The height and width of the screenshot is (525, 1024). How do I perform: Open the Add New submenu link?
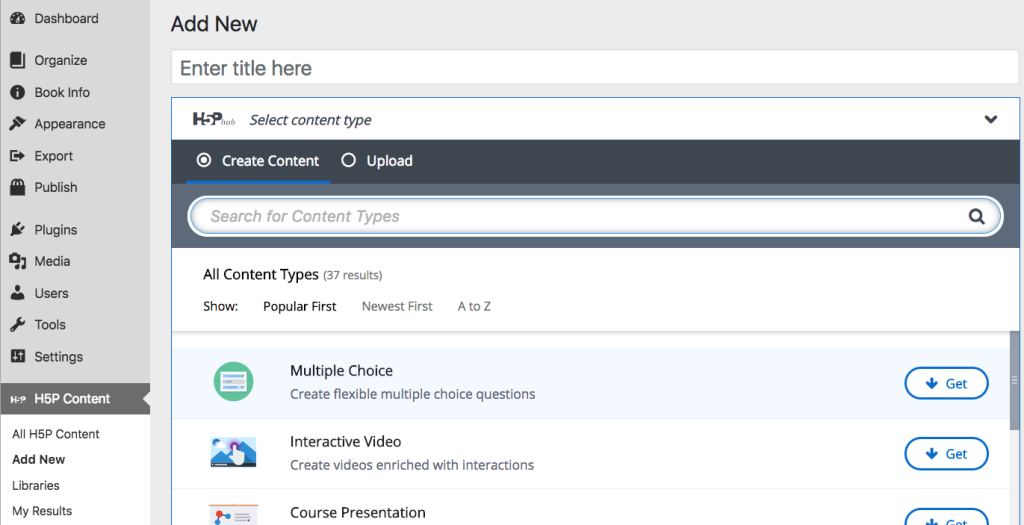coord(39,460)
